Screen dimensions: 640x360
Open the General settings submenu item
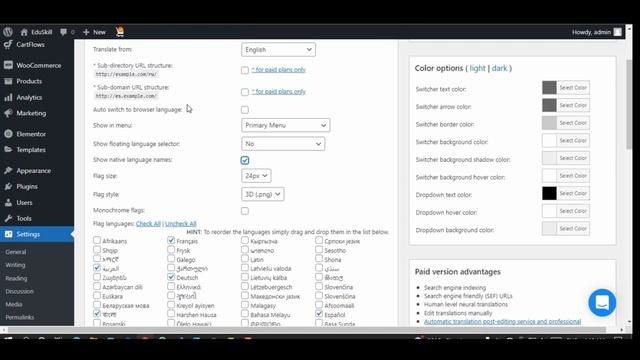tap(16, 252)
